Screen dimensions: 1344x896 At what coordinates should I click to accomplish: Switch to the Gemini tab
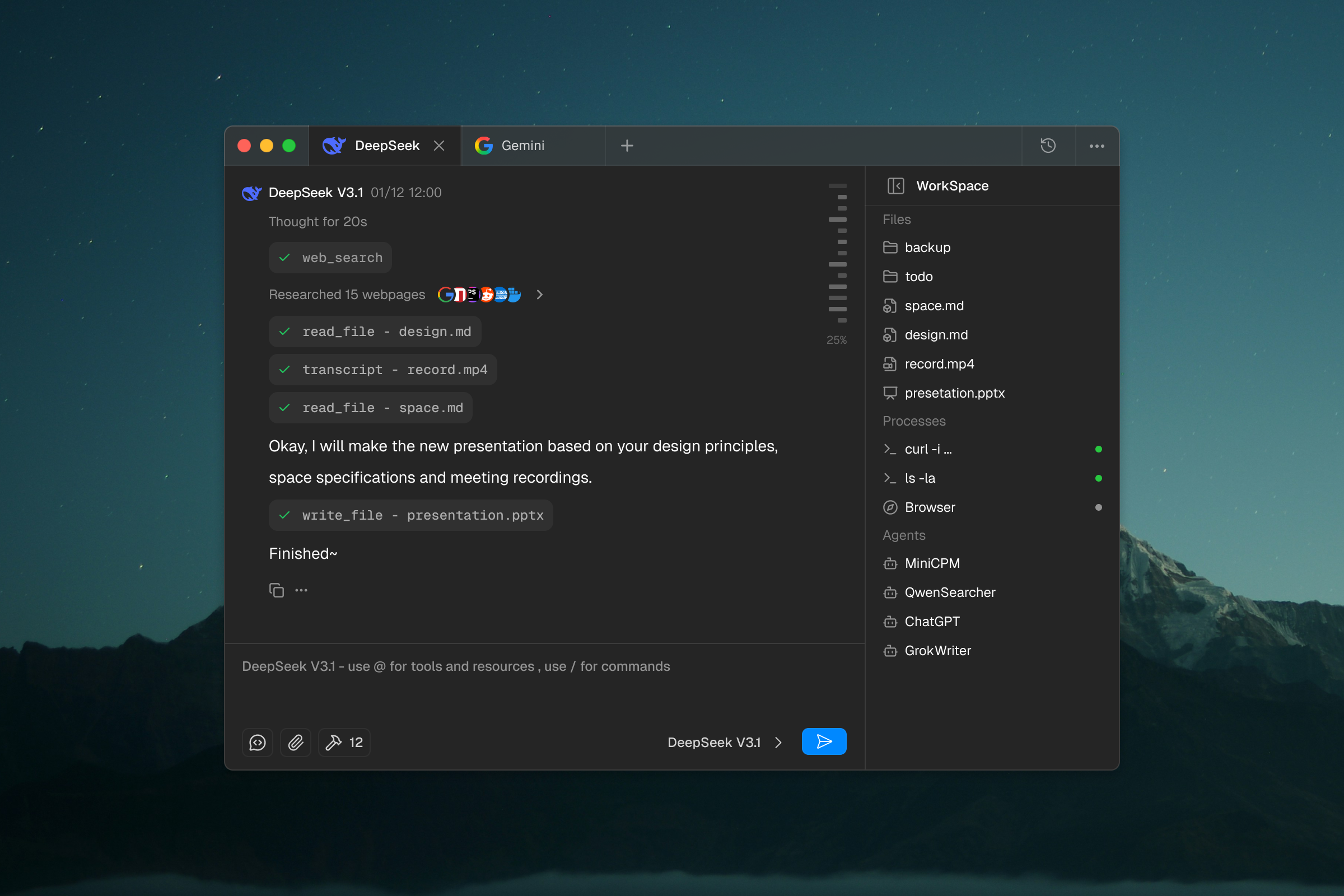pos(522,146)
